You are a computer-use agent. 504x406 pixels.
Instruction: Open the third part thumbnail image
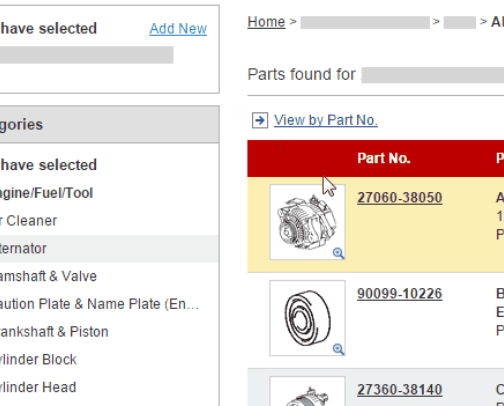[x=307, y=391]
